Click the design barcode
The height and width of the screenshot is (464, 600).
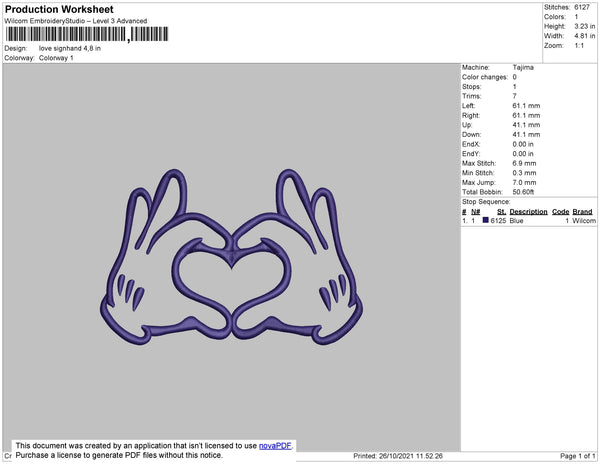[x=87, y=34]
